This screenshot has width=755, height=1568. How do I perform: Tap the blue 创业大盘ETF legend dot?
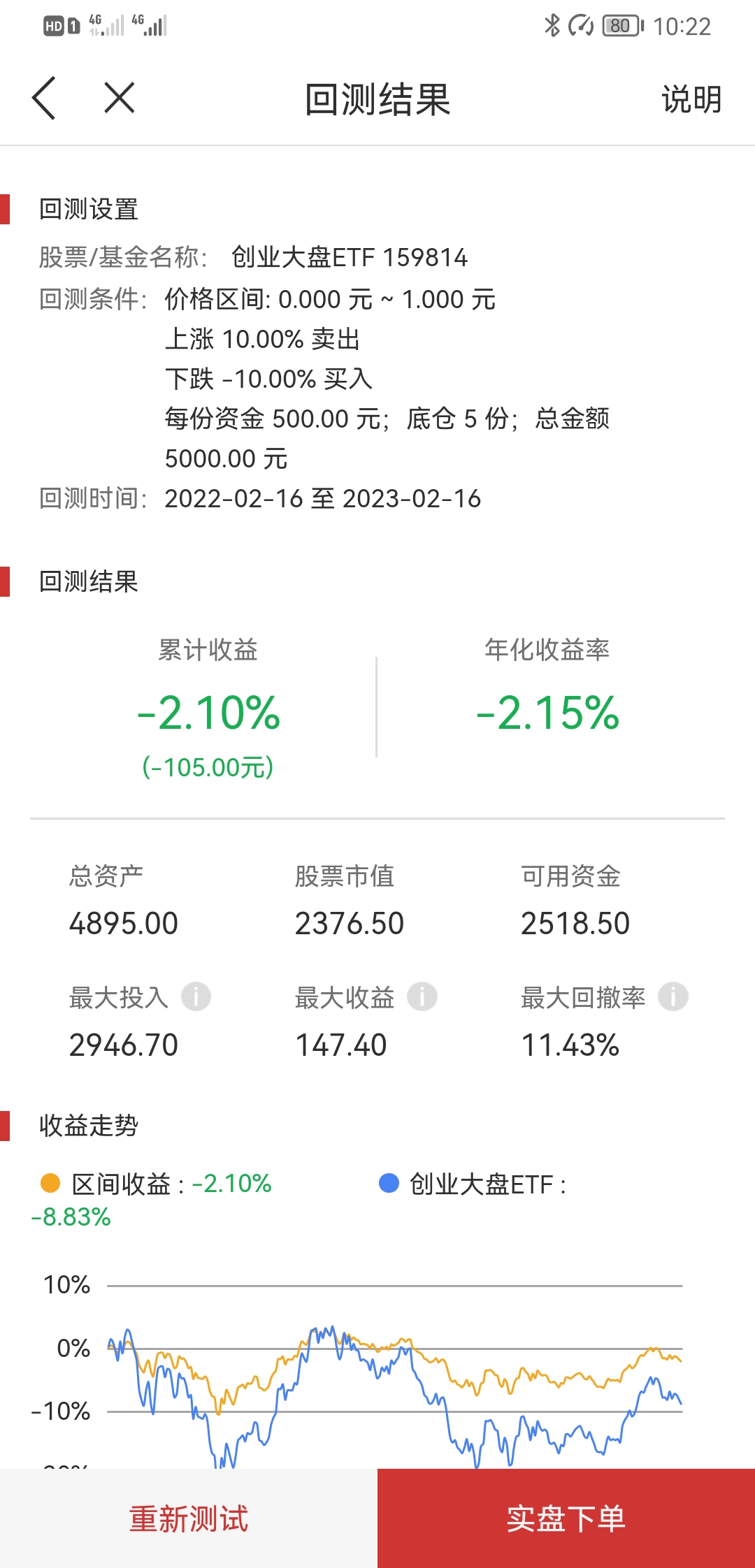coord(389,1183)
